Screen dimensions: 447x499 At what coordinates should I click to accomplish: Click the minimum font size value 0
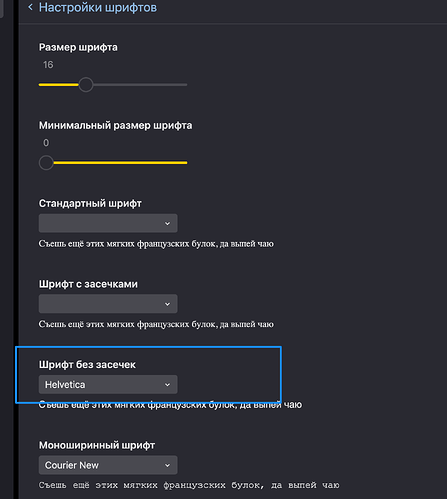46,143
